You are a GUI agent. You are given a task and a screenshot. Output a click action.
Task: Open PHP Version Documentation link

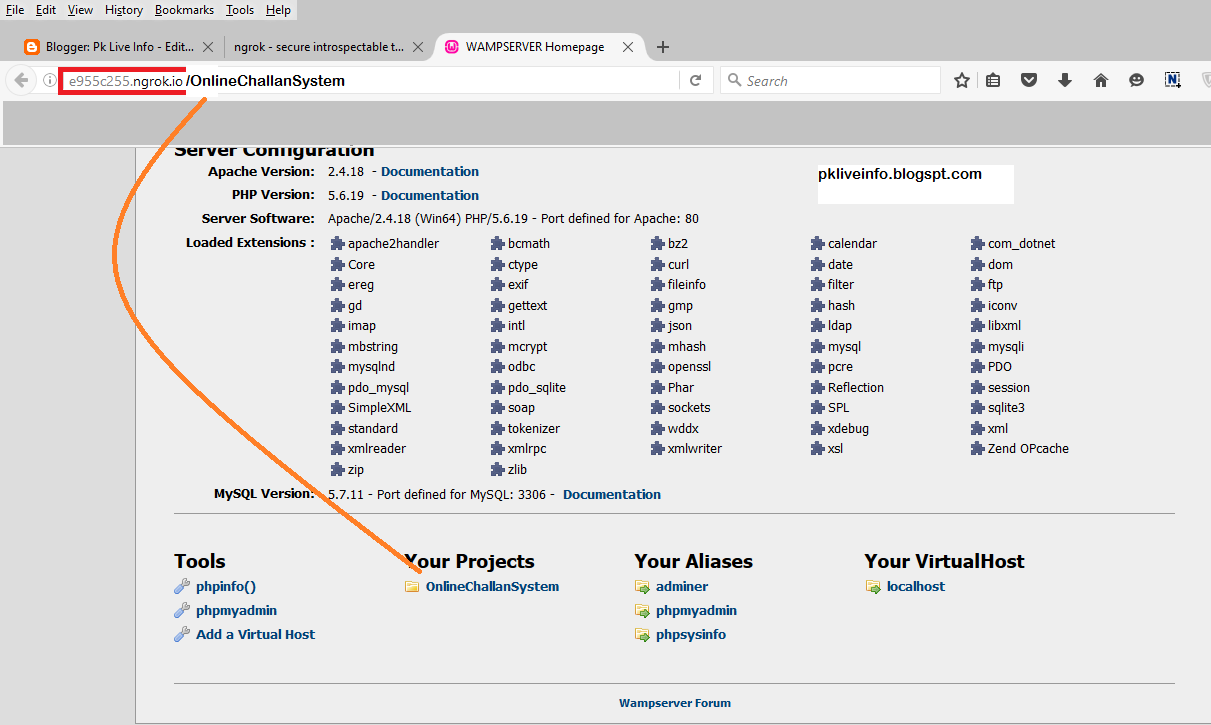point(430,196)
